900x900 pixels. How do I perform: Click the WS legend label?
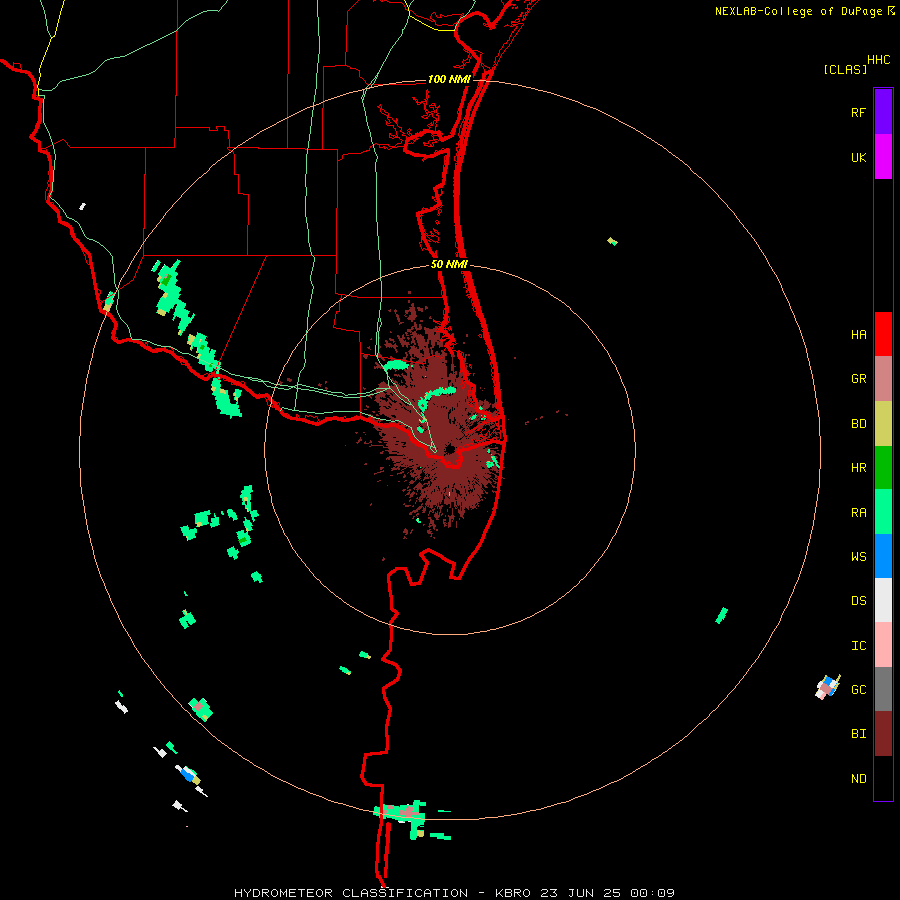(x=858, y=556)
